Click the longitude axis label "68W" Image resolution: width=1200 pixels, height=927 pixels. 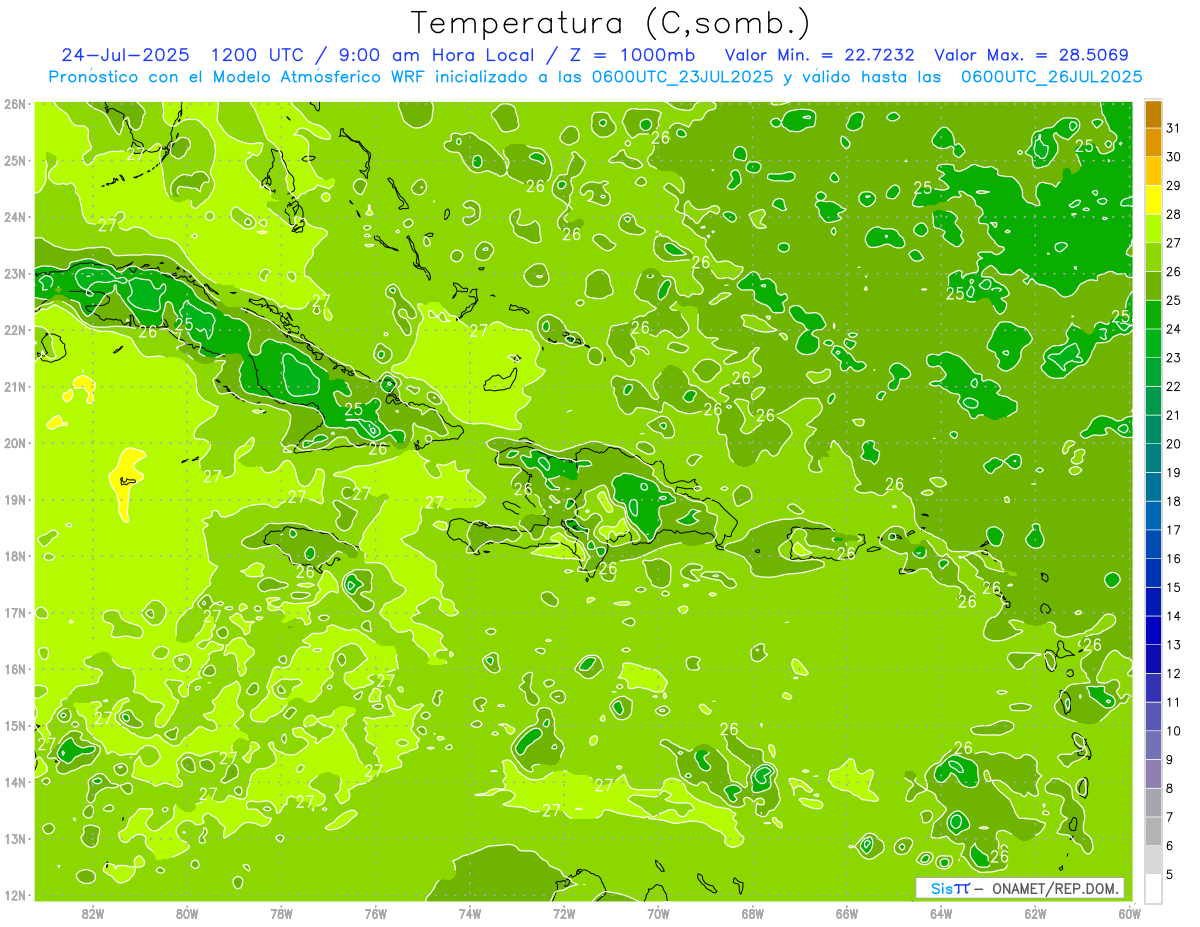(x=753, y=913)
